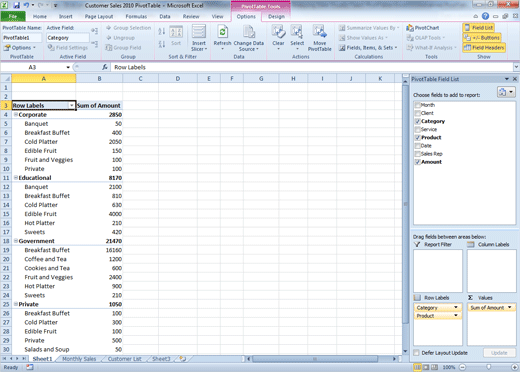This screenshot has height=372, width=520.
Task: Close the PivotTable Field List pane
Action: coord(515,79)
